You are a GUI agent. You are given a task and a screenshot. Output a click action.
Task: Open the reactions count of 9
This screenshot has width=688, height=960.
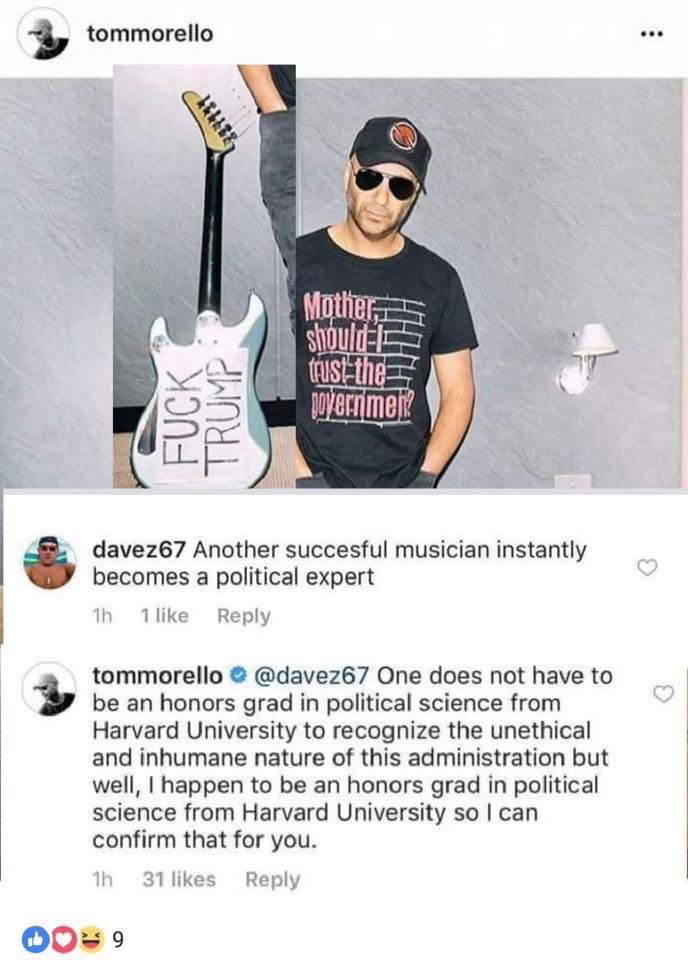coord(117,939)
